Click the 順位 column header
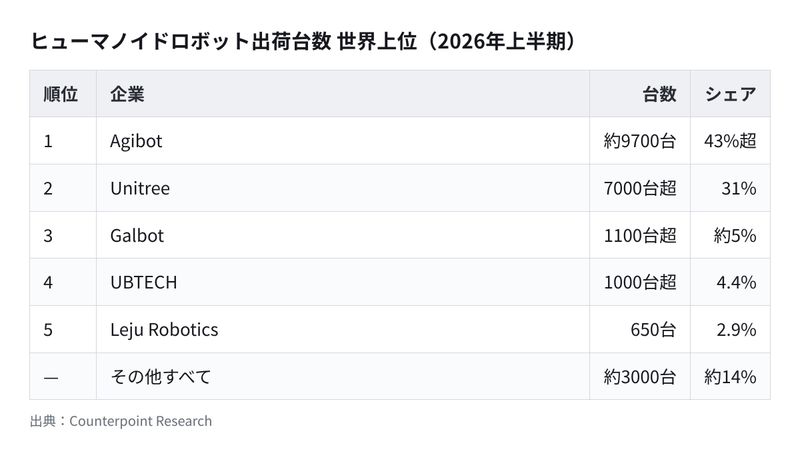 [x=61, y=94]
